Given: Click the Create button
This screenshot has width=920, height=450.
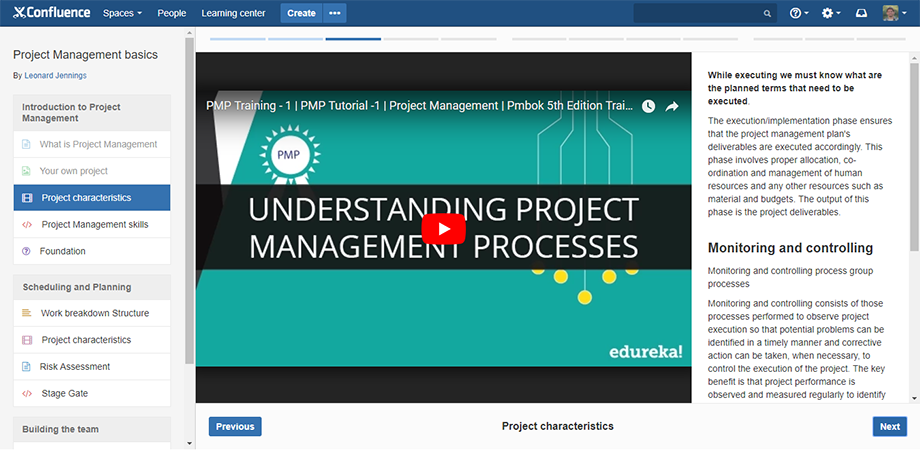Looking at the screenshot, I should pyautogui.click(x=301, y=13).
